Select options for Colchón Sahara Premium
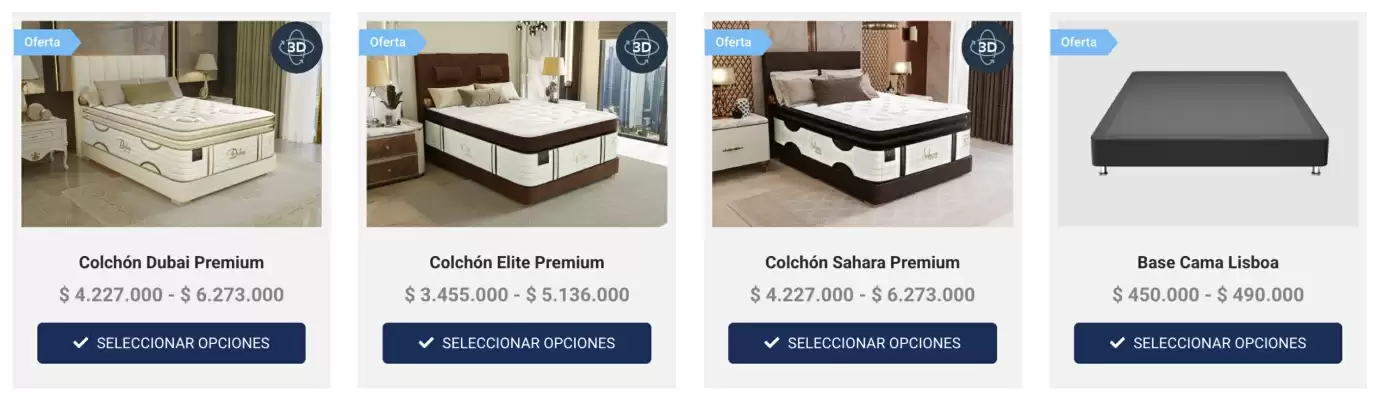This screenshot has height=400, width=1376. pyautogui.click(x=862, y=343)
